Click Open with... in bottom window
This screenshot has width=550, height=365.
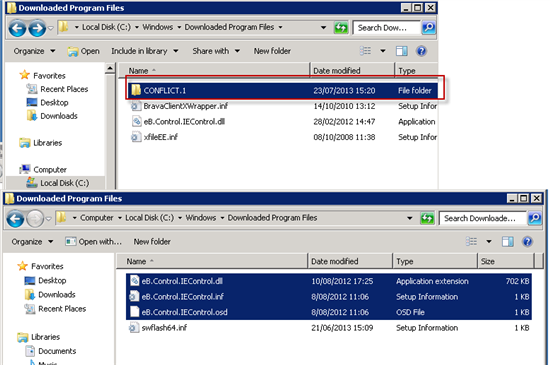point(94,242)
